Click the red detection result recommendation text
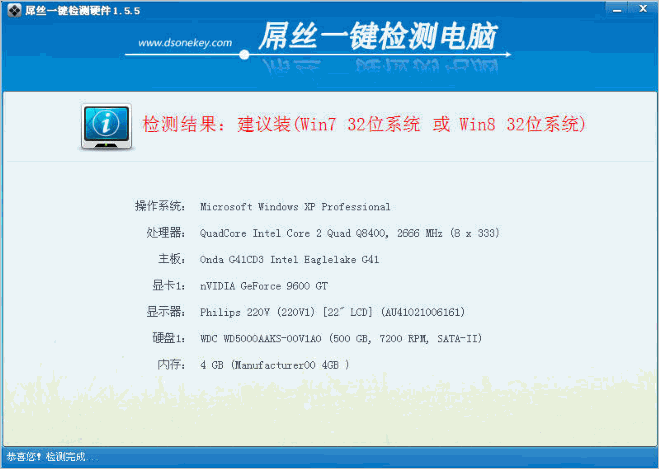Viewport: 659px width, 469px height. (364, 124)
